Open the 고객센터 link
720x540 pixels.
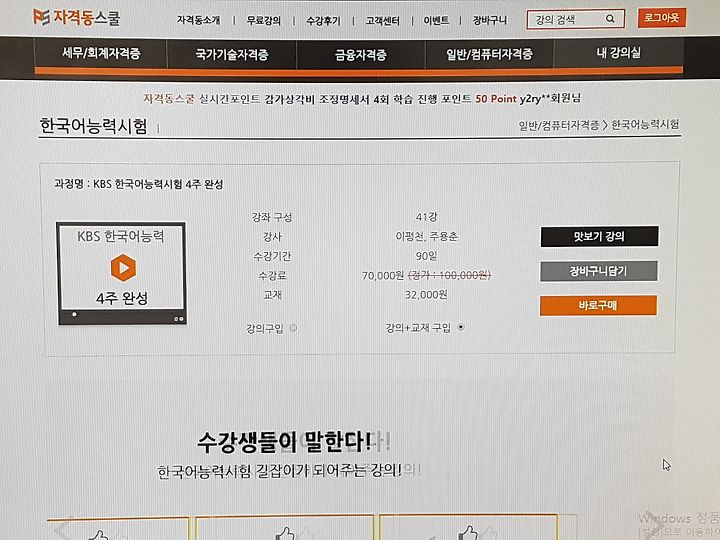382,21
